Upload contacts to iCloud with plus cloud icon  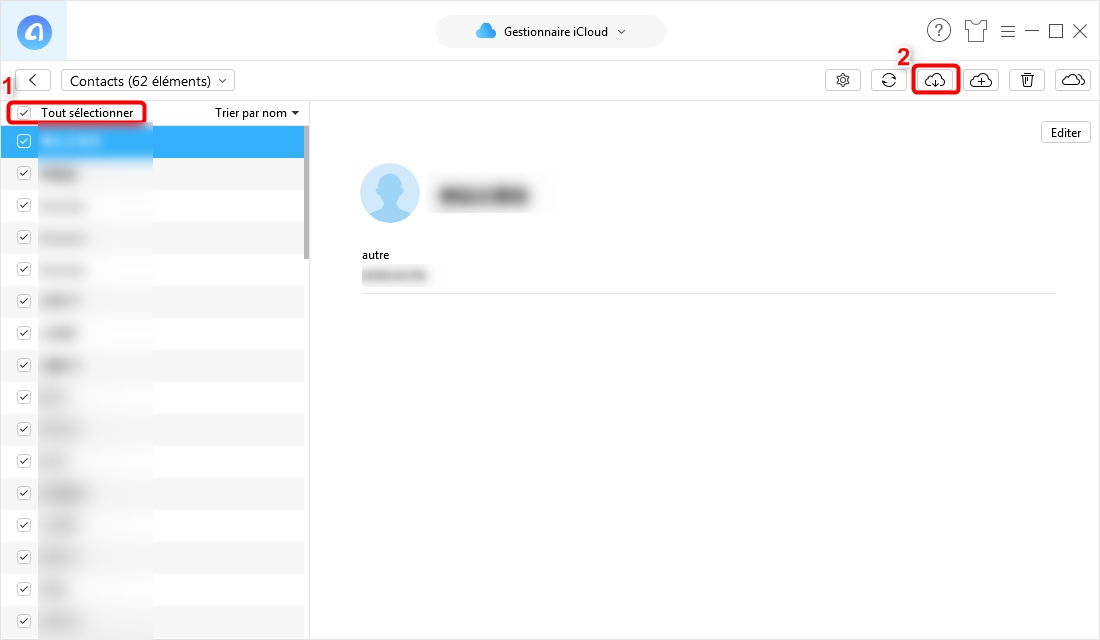pyautogui.click(x=981, y=80)
